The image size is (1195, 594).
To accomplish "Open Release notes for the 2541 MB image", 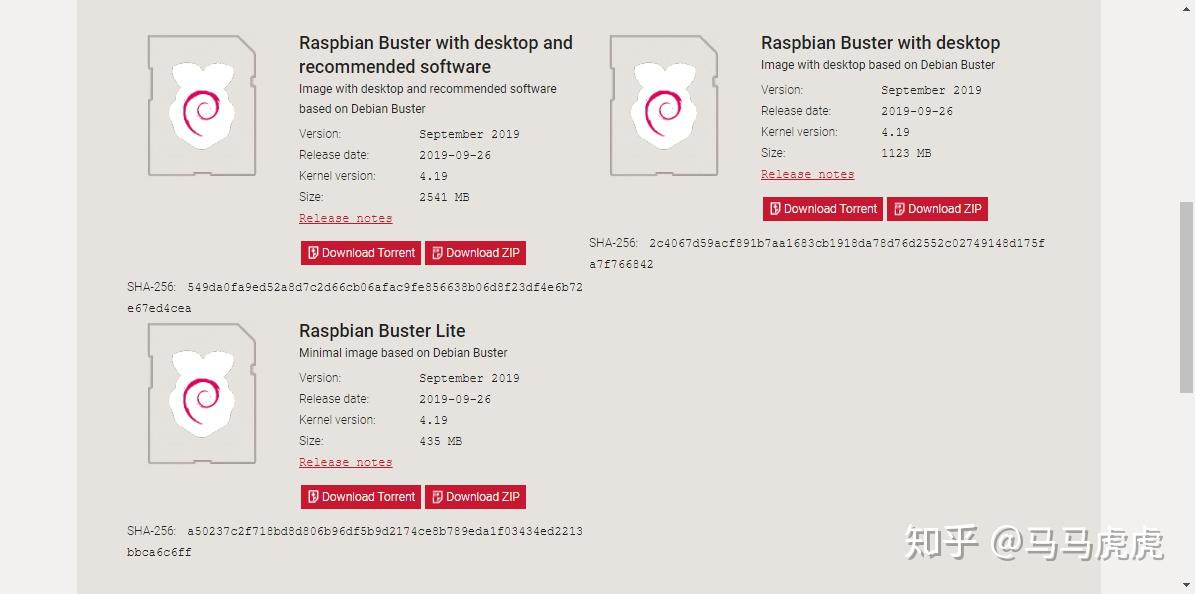I will click(x=345, y=218).
